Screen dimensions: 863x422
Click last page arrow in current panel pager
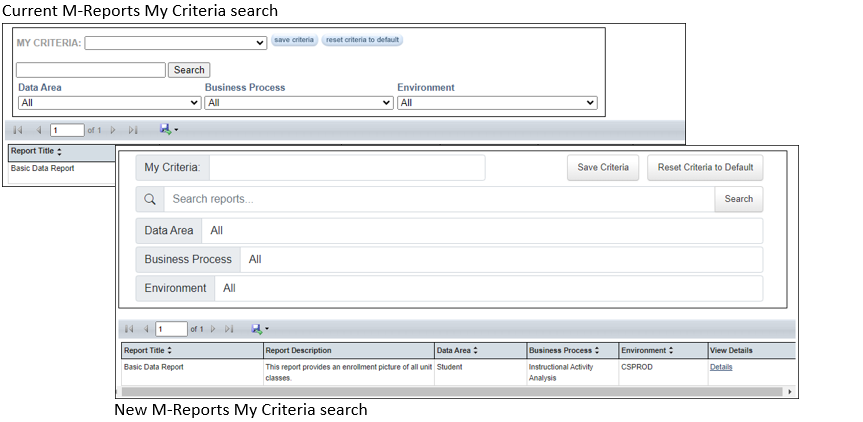pos(133,130)
